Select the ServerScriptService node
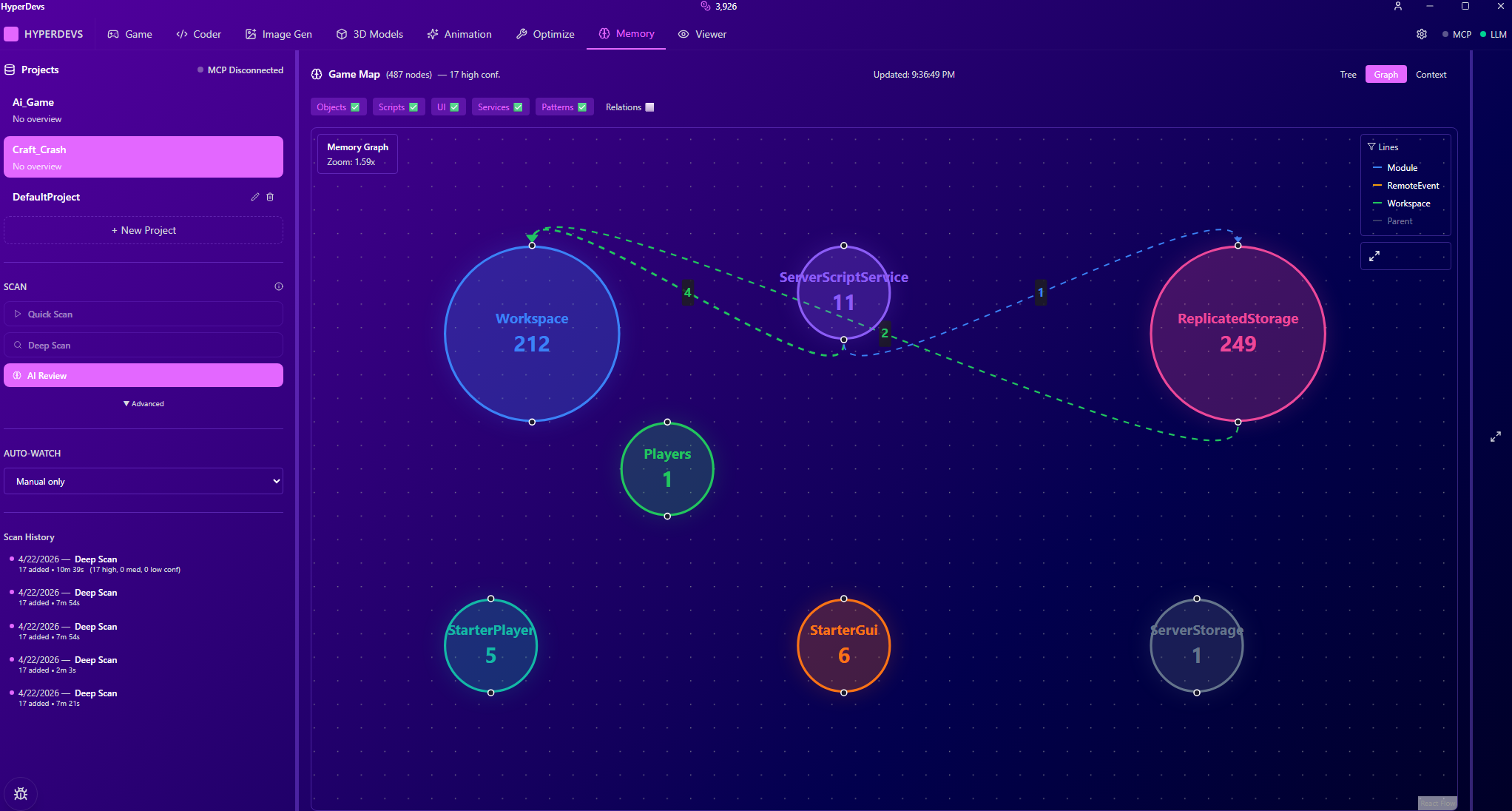The image size is (1512, 811). (x=843, y=292)
